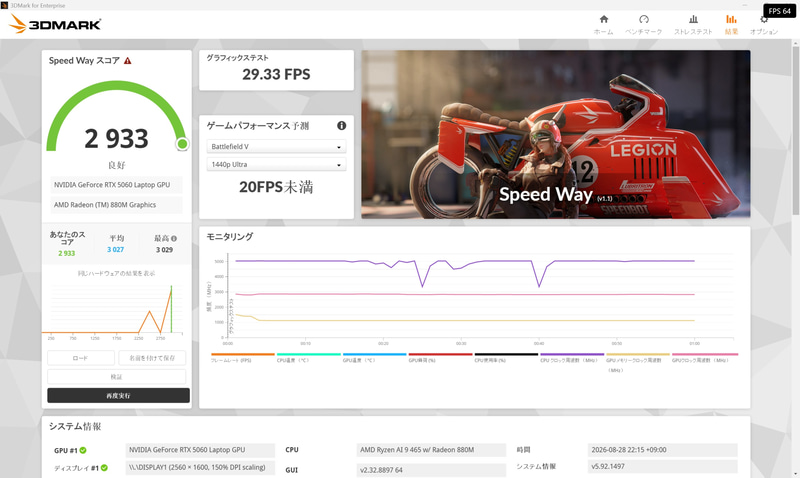This screenshot has width=800, height=478.
Task: Open game performance prediction info icon
Action: tap(341, 125)
